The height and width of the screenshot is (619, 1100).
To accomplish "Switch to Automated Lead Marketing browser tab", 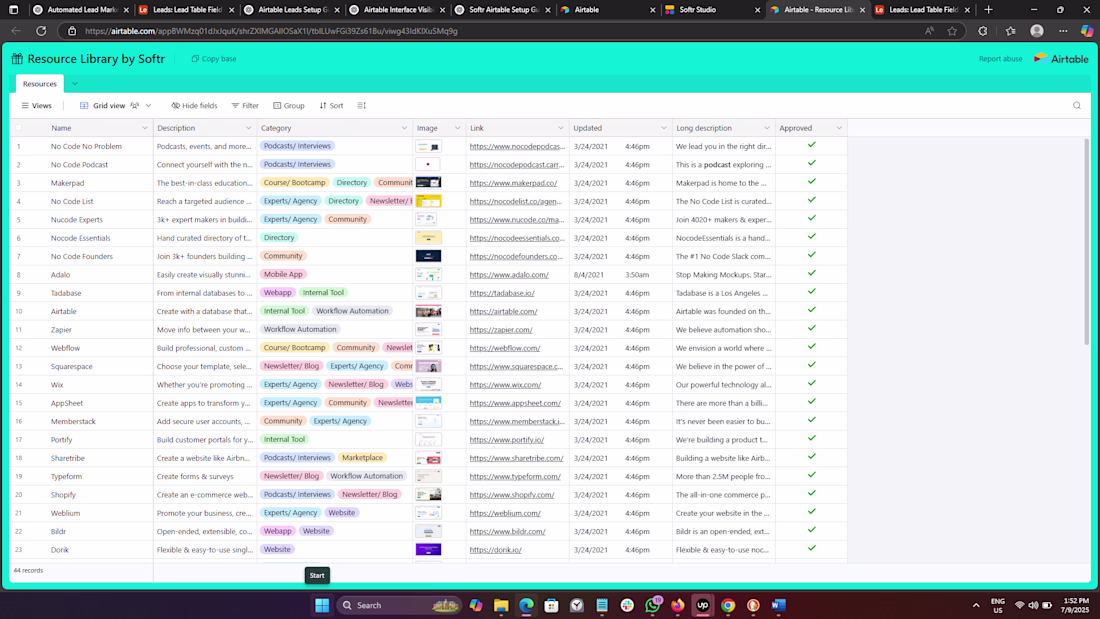I will pyautogui.click(x=81, y=10).
